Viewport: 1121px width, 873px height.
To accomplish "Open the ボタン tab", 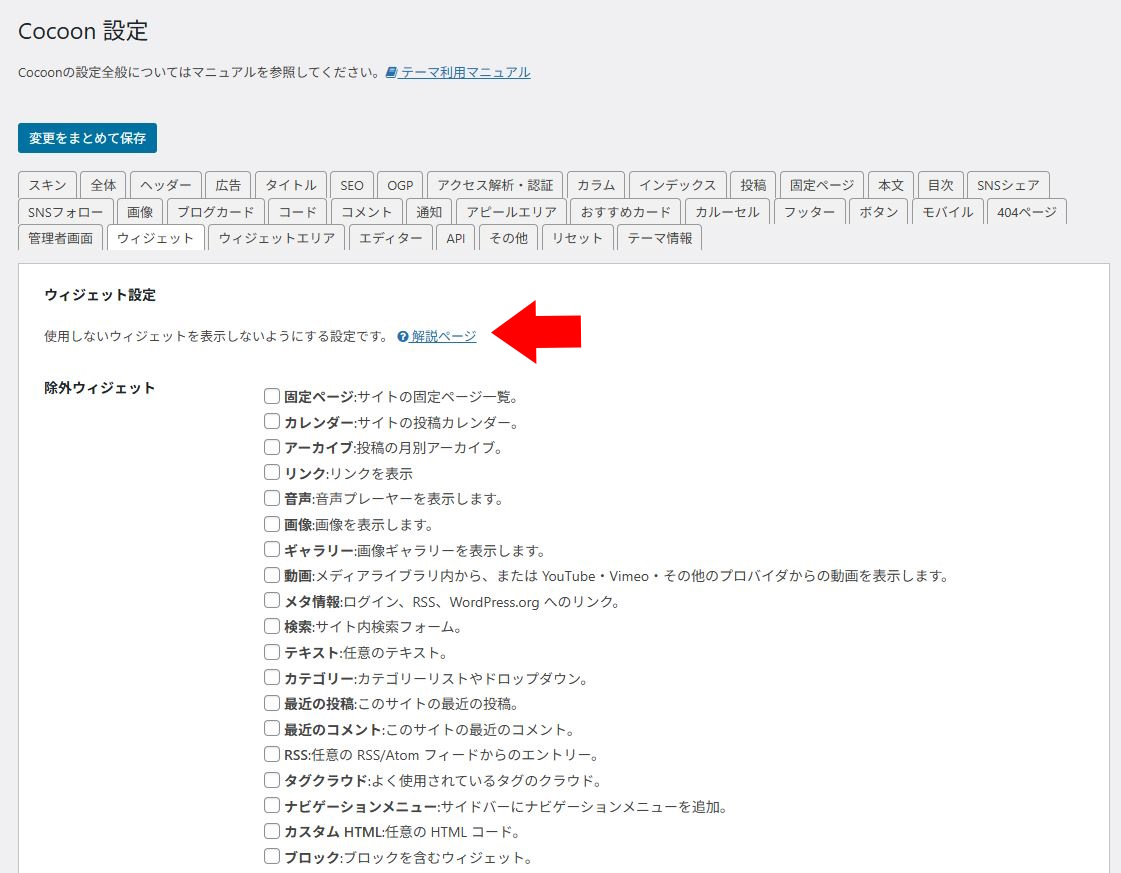I will 879,212.
